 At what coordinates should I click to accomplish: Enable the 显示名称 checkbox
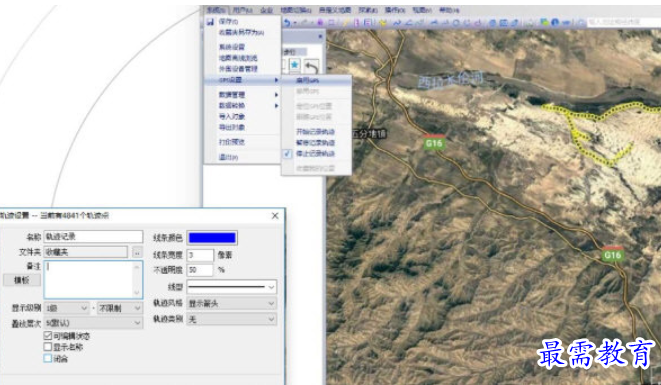(48, 347)
